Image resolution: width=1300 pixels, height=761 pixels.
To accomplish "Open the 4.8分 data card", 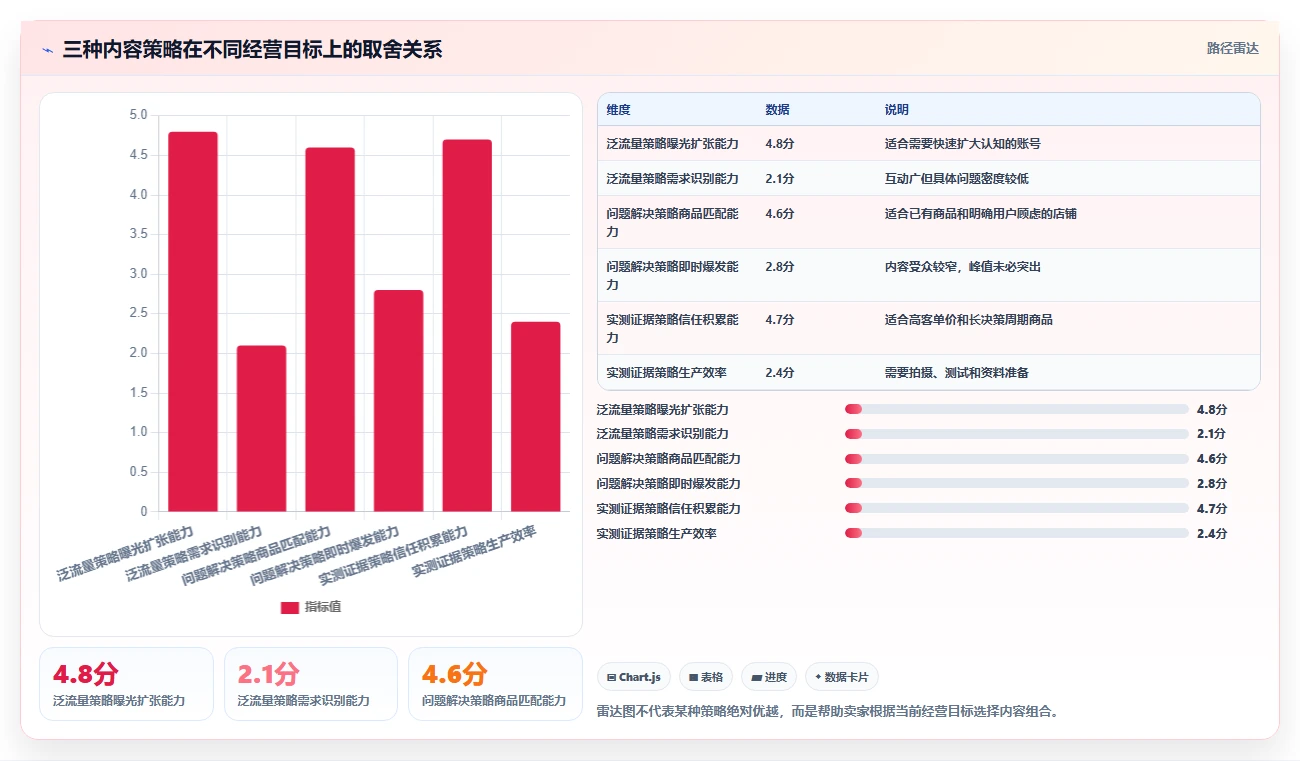I will pyautogui.click(x=126, y=684).
